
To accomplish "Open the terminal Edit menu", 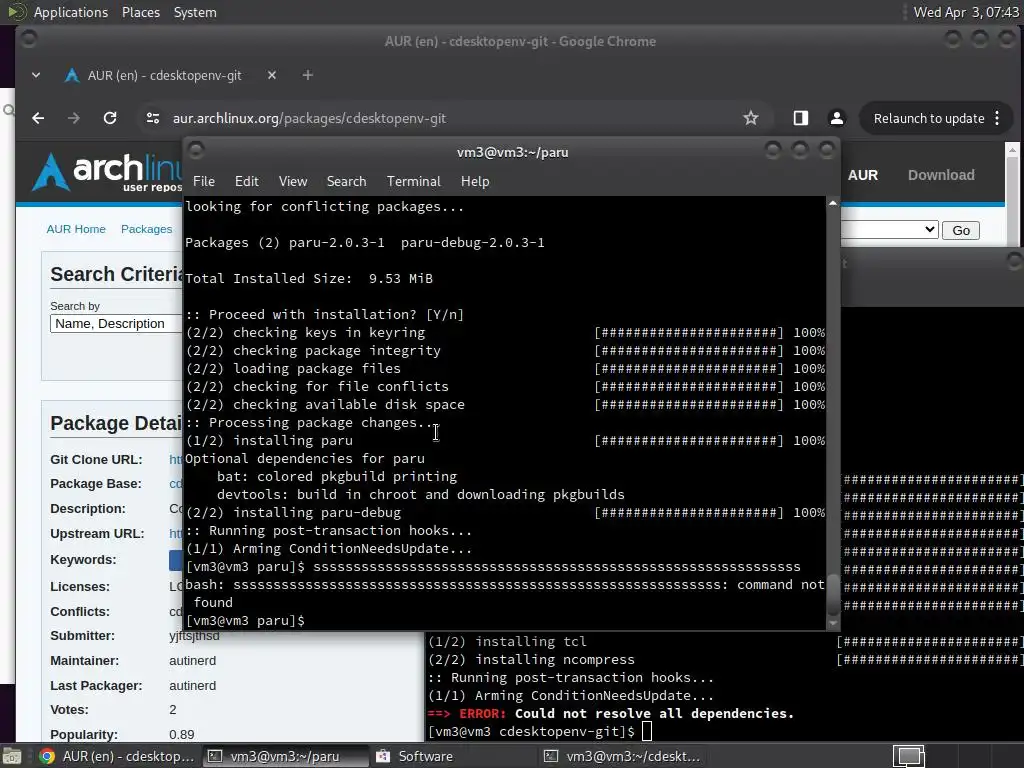I will tap(246, 182).
